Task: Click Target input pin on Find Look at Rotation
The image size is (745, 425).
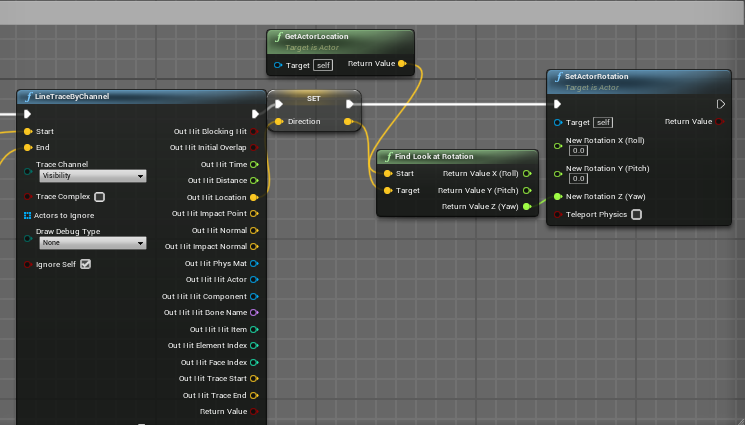Action: tap(388, 190)
